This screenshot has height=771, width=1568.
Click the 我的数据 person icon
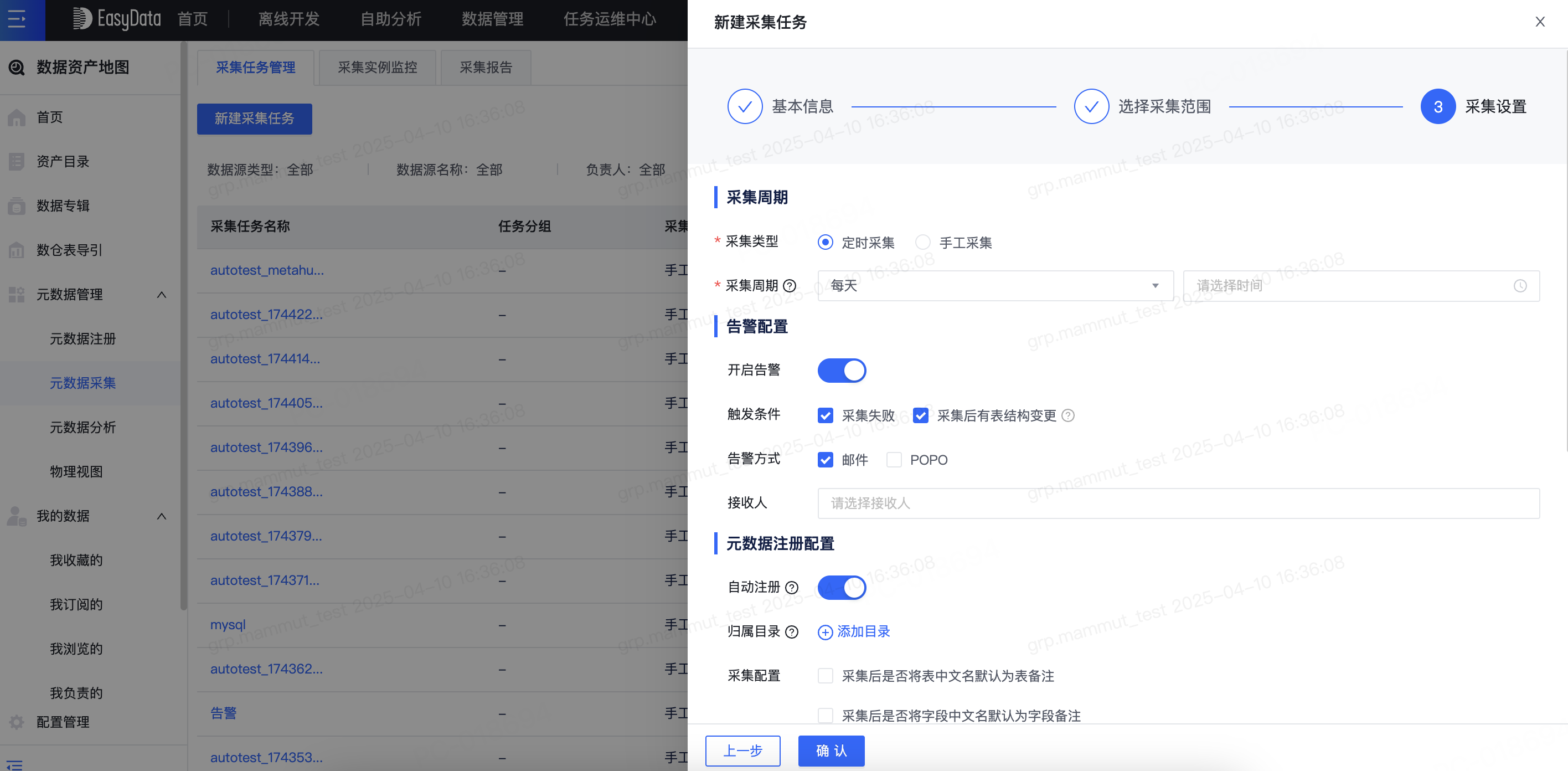point(17,516)
